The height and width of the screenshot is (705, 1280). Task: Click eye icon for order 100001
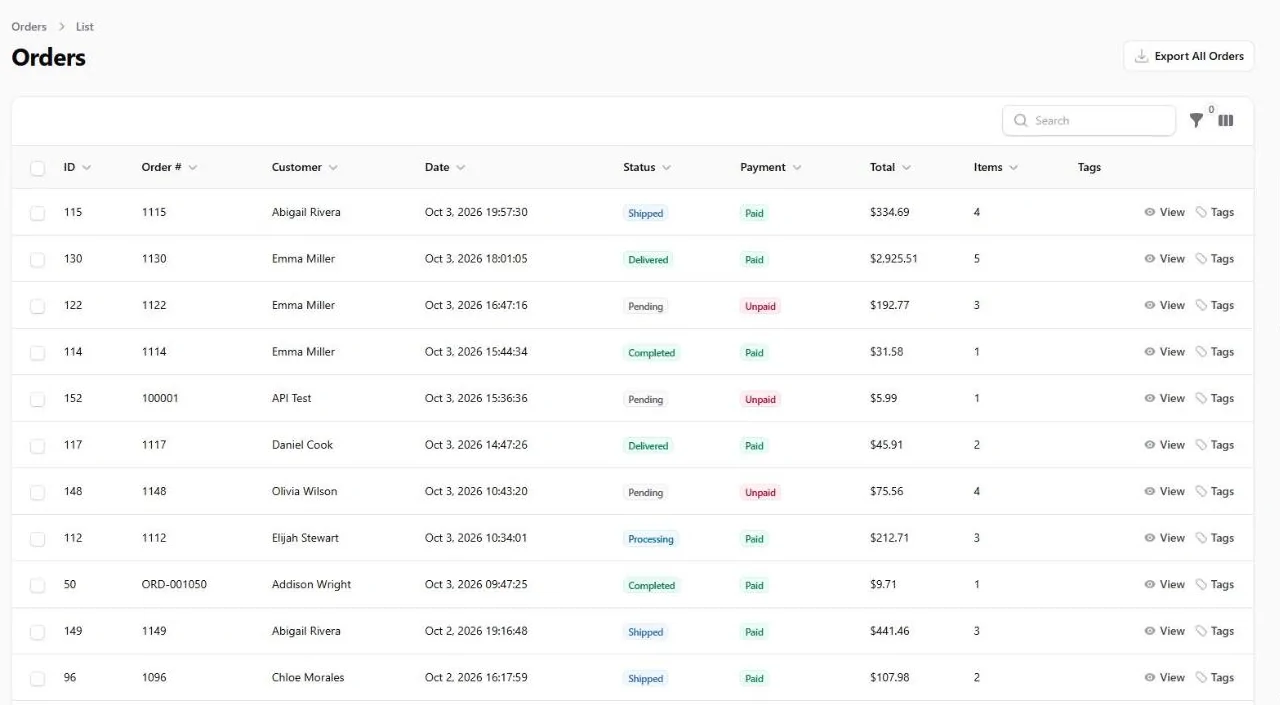pos(1150,398)
